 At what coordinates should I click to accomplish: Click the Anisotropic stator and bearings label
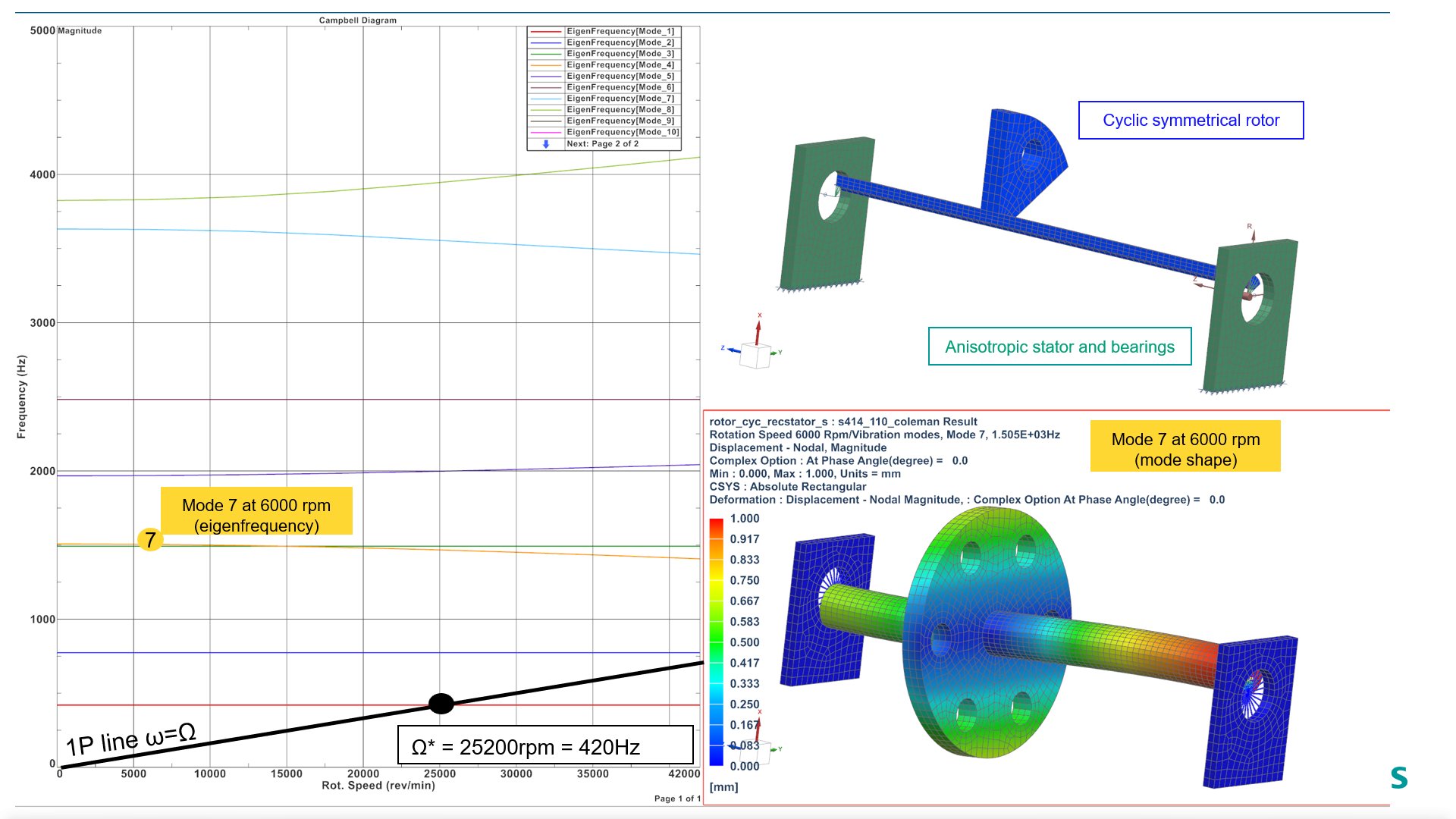(x=1059, y=347)
